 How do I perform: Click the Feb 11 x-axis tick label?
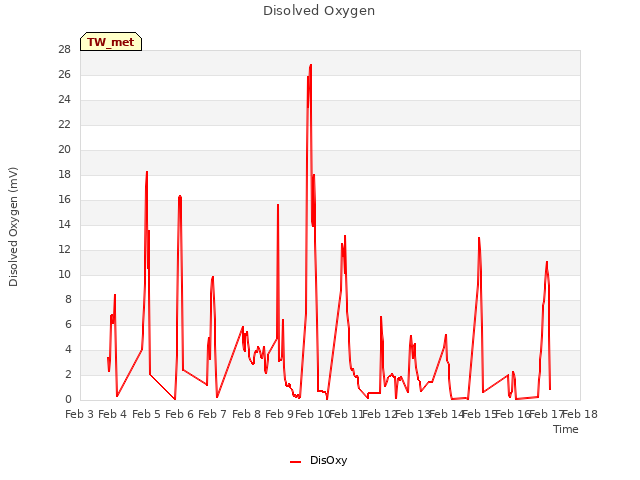click(346, 414)
